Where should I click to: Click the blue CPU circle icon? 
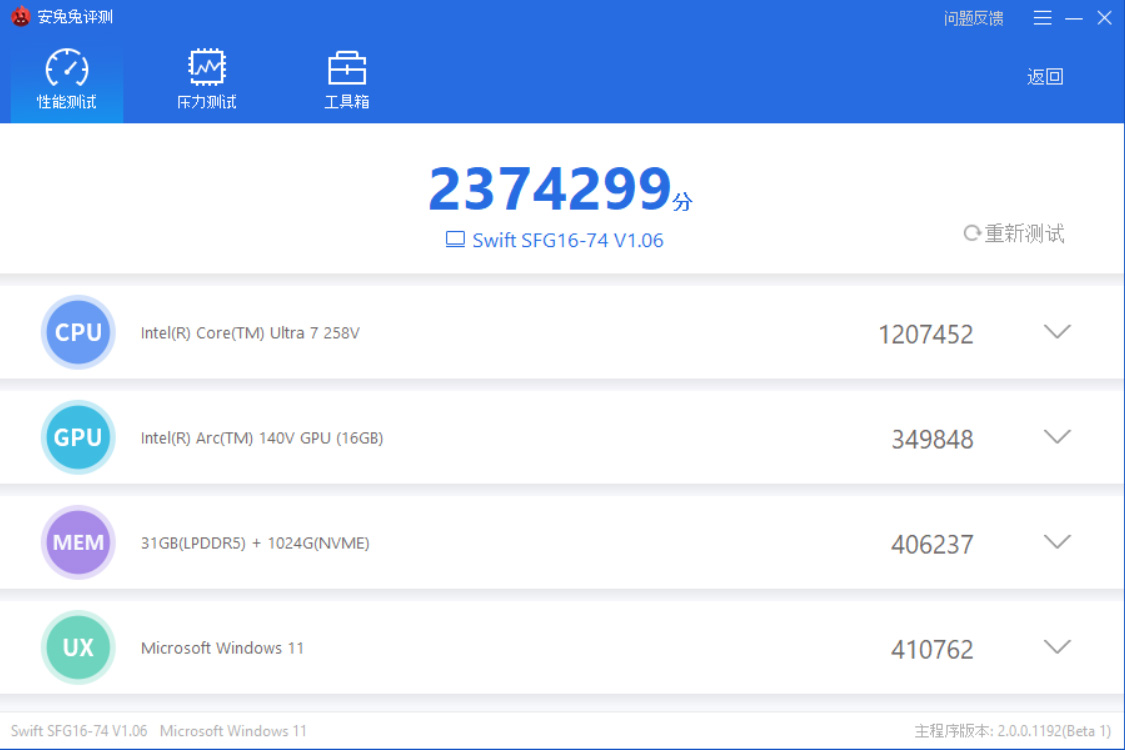tap(78, 333)
